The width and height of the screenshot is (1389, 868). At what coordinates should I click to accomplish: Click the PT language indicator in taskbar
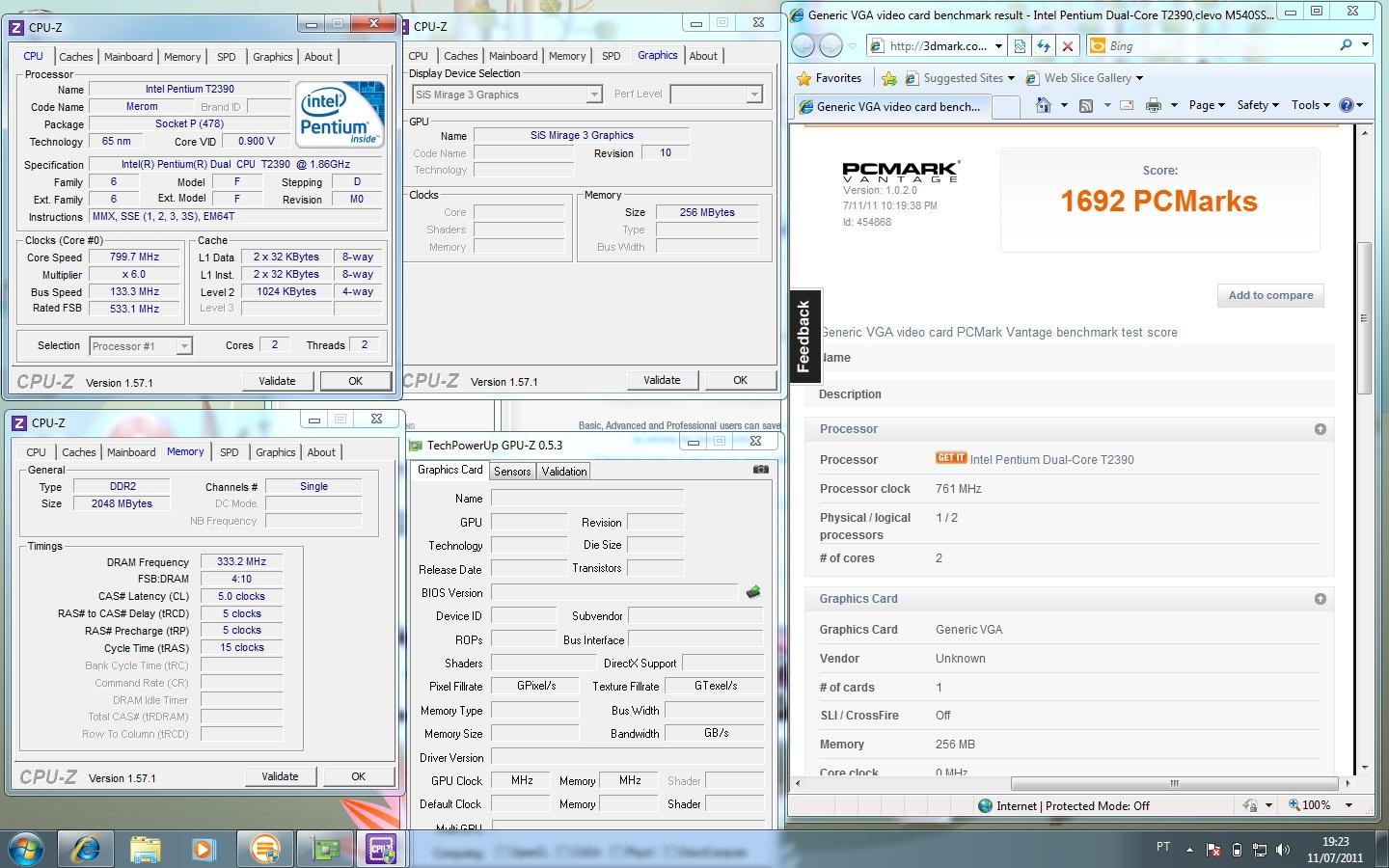click(1163, 847)
